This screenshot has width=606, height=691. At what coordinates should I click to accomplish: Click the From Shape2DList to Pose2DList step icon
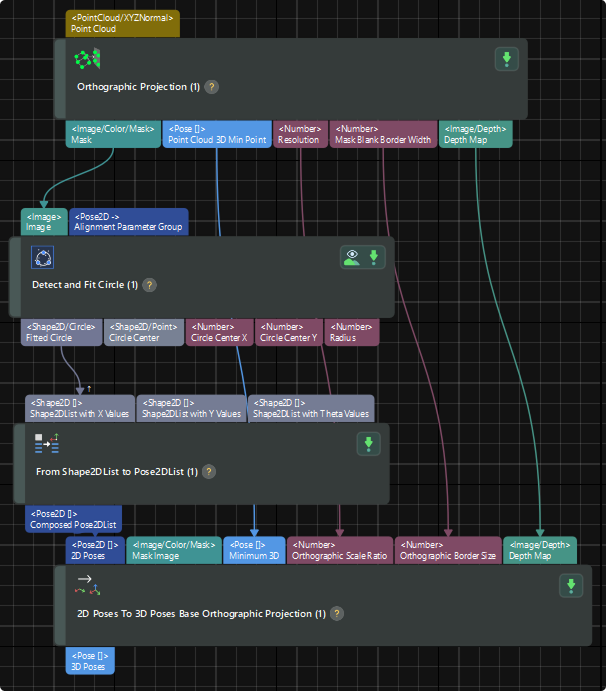pyautogui.click(x=47, y=444)
